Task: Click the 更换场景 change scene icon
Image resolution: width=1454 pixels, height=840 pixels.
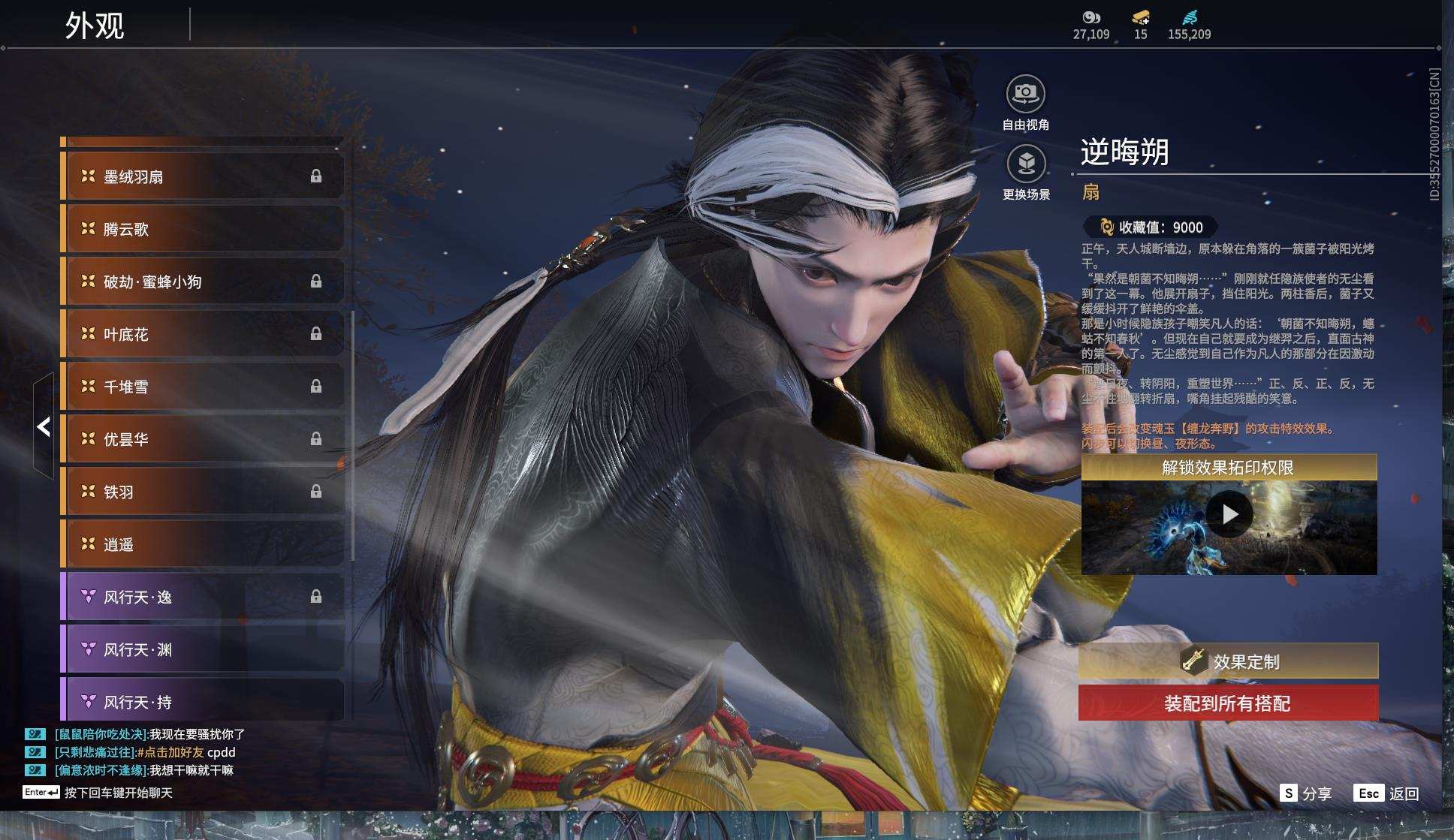Action: point(1026,164)
